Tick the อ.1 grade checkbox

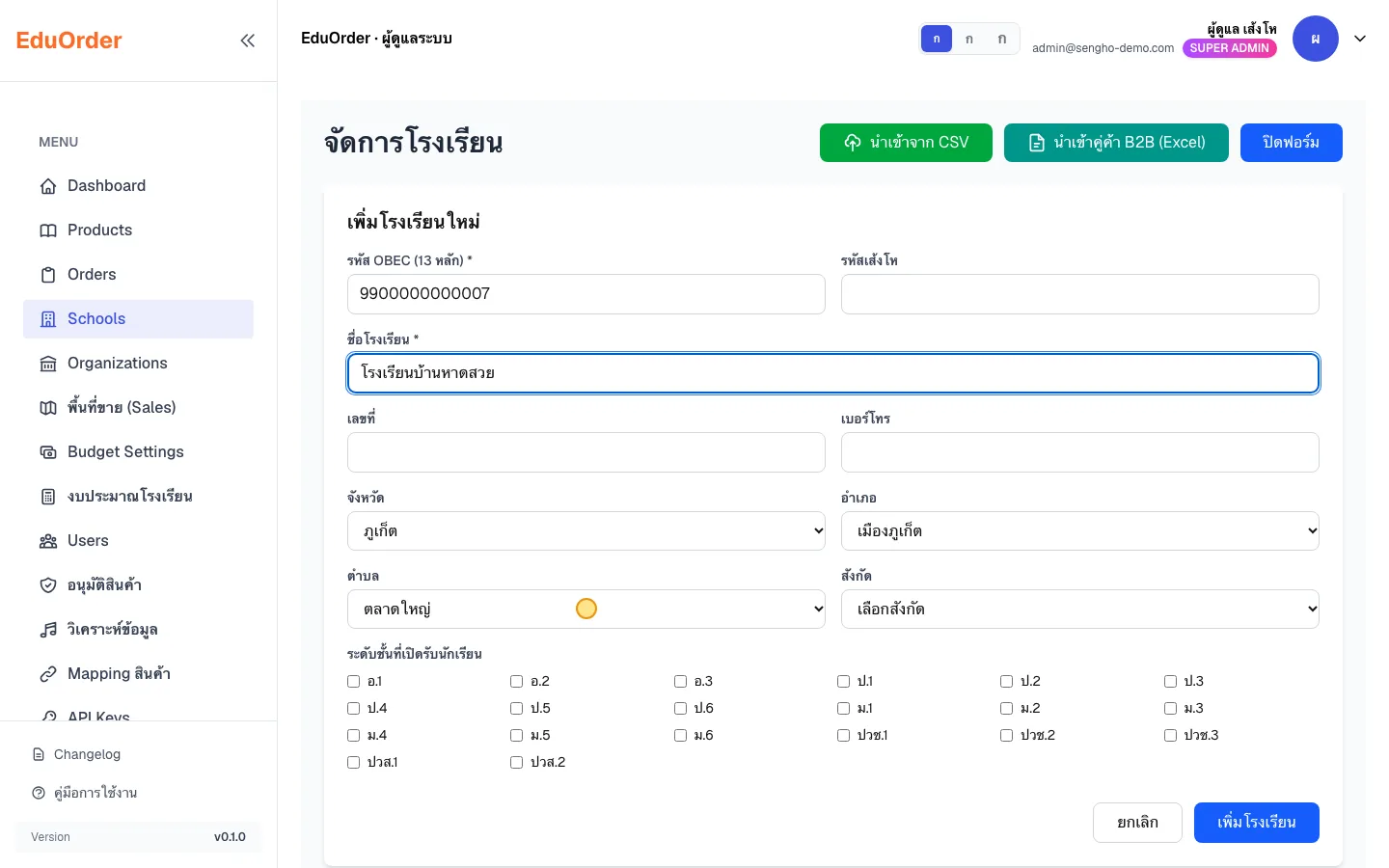[353, 682]
